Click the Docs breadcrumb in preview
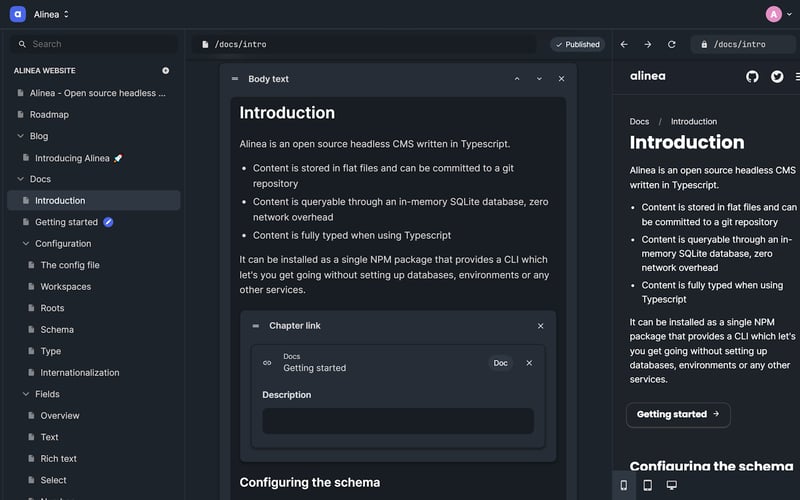Viewport: 800px width, 500px height. [639, 121]
